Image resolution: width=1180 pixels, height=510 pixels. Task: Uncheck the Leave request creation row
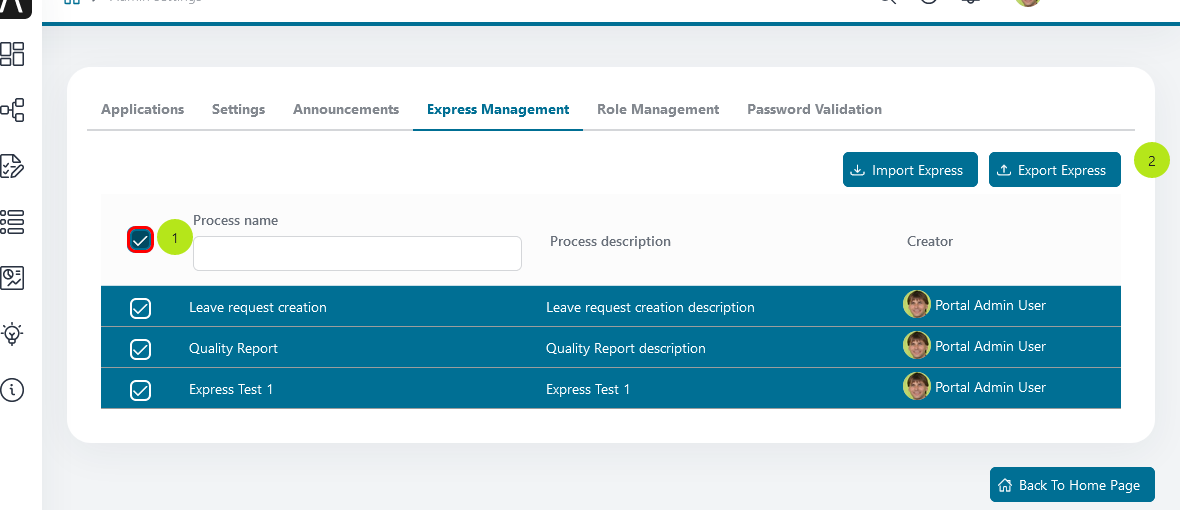141,308
